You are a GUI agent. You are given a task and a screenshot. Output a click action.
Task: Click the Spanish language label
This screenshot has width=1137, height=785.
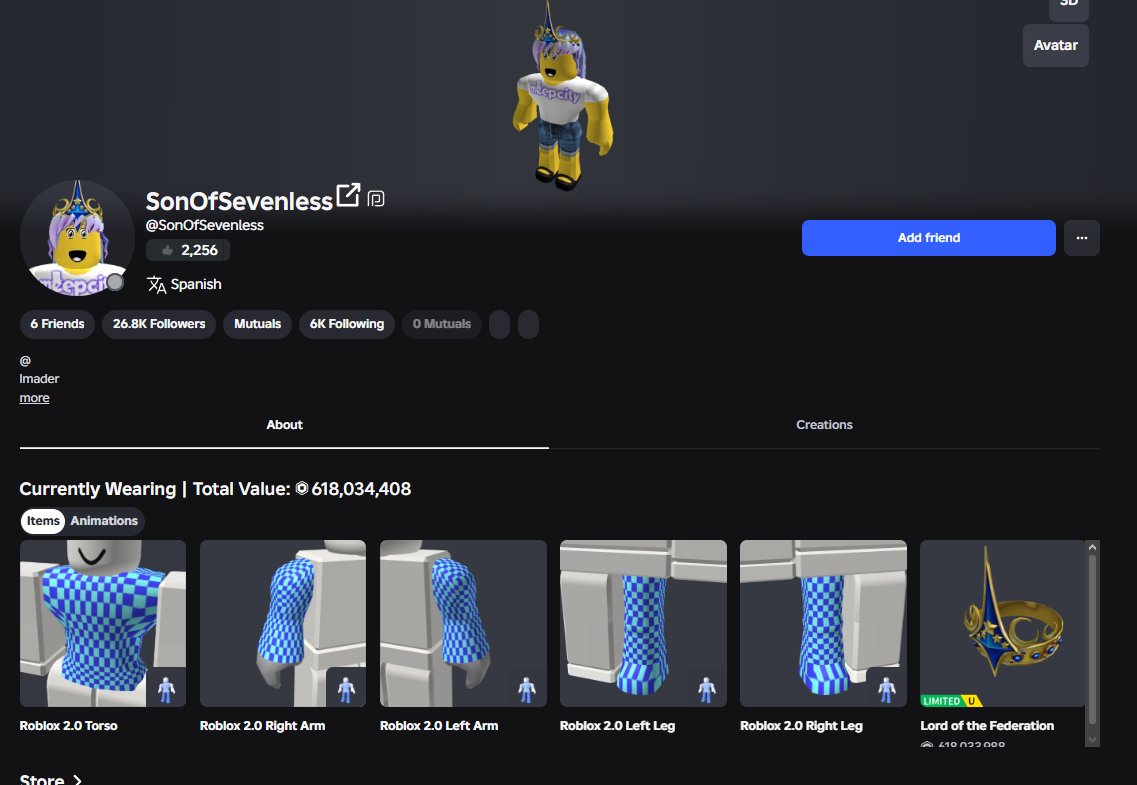[196, 284]
